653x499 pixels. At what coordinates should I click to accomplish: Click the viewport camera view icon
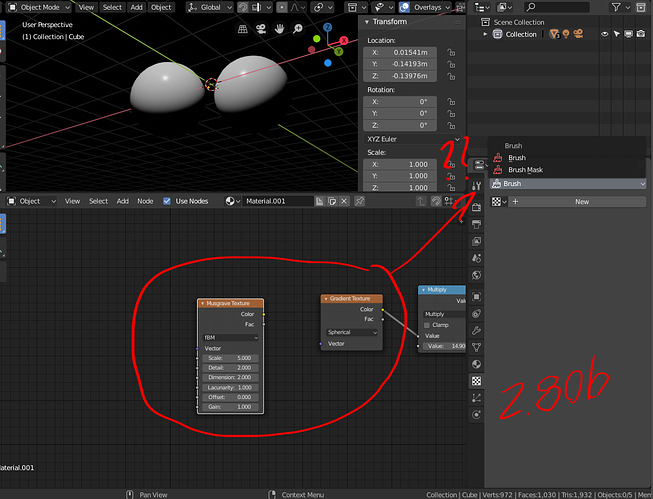[261, 29]
